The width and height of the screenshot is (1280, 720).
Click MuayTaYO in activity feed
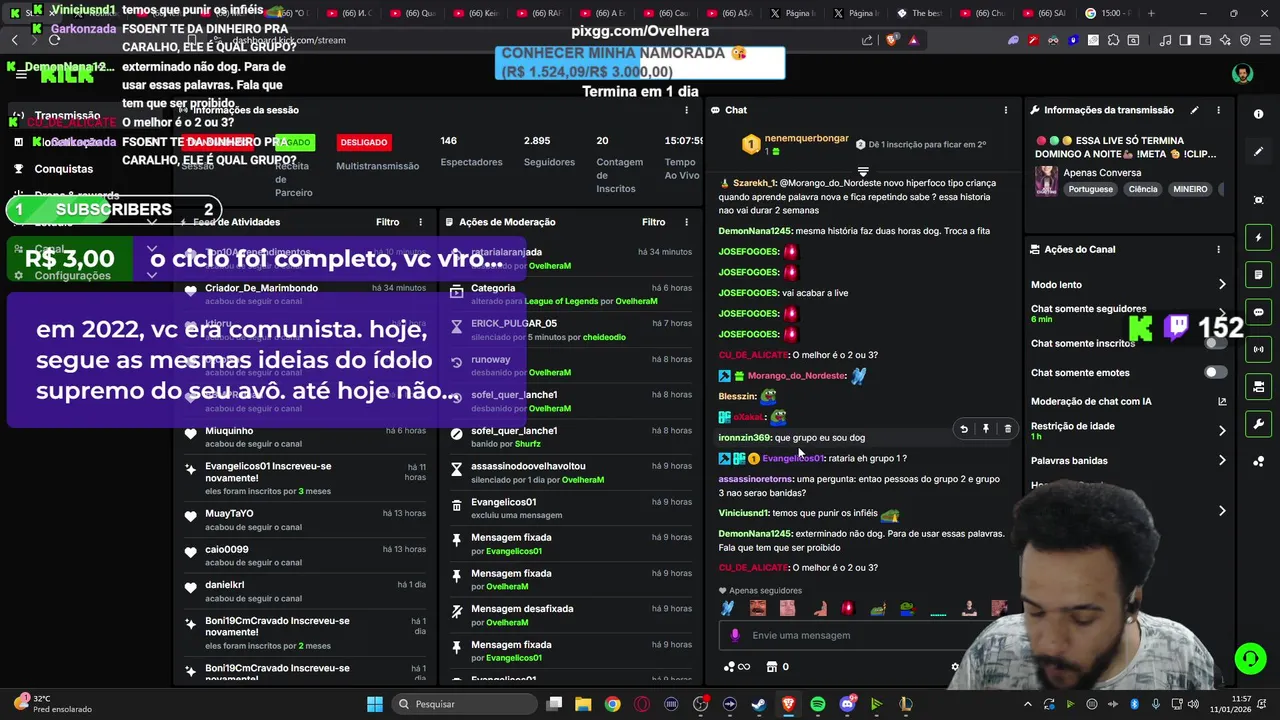tap(229, 514)
